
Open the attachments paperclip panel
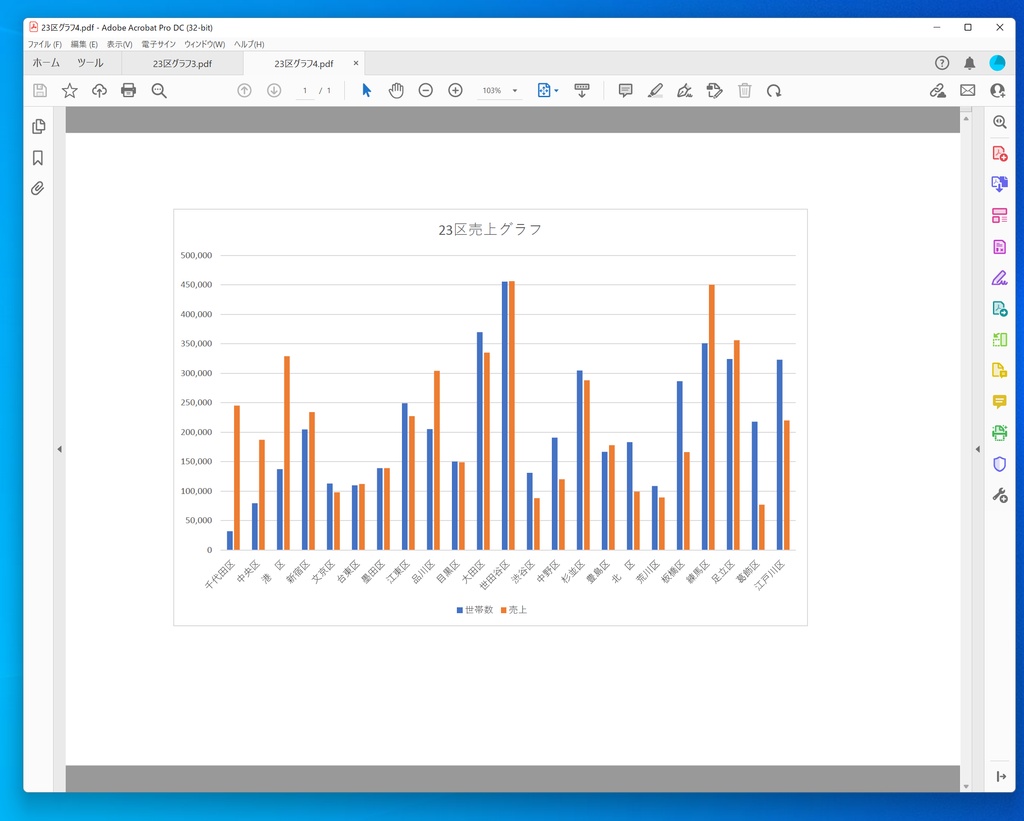pos(38,189)
